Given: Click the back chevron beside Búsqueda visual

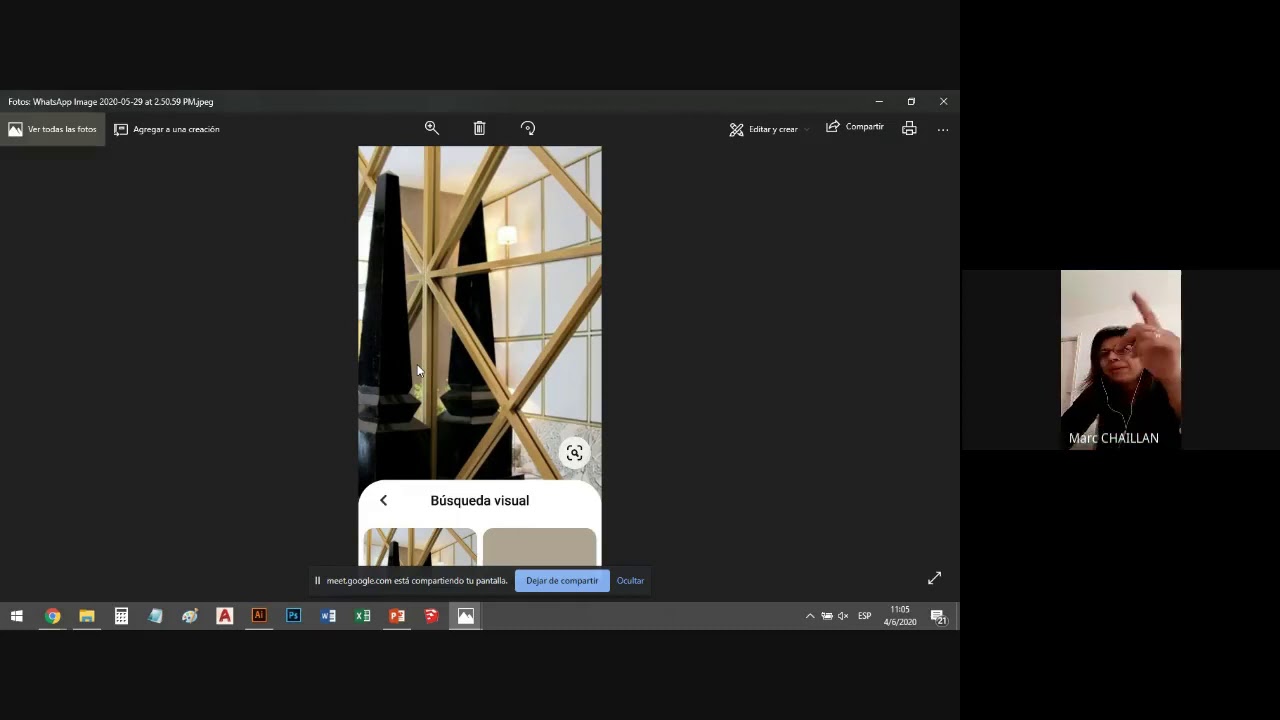Looking at the screenshot, I should pyautogui.click(x=383, y=501).
